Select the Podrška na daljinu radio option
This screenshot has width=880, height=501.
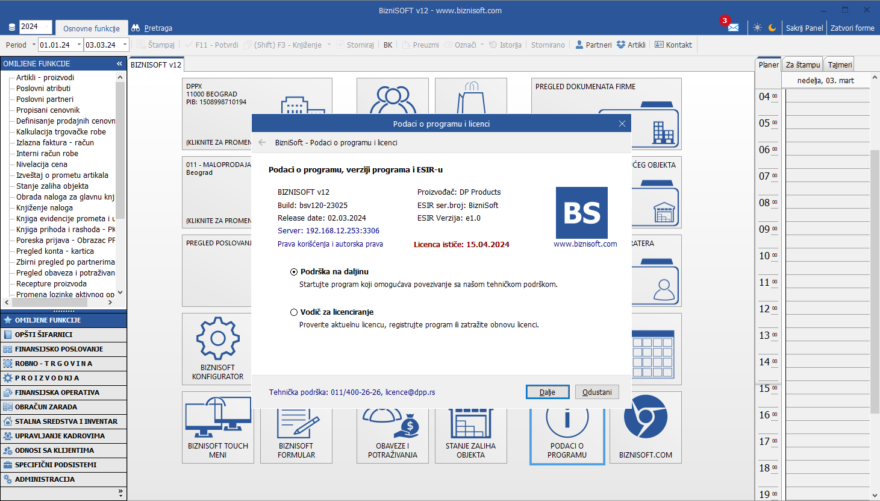coord(293,272)
